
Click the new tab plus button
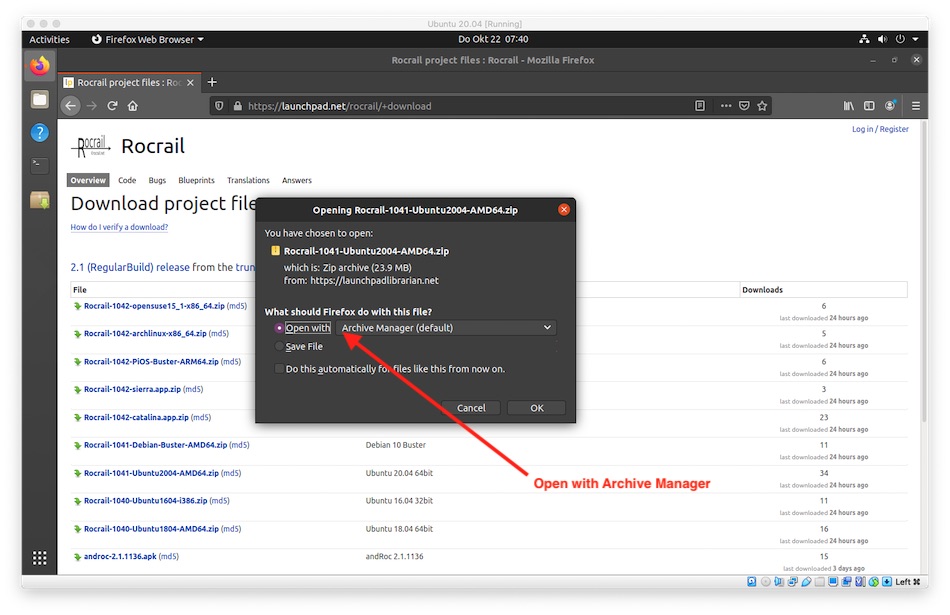(212, 82)
